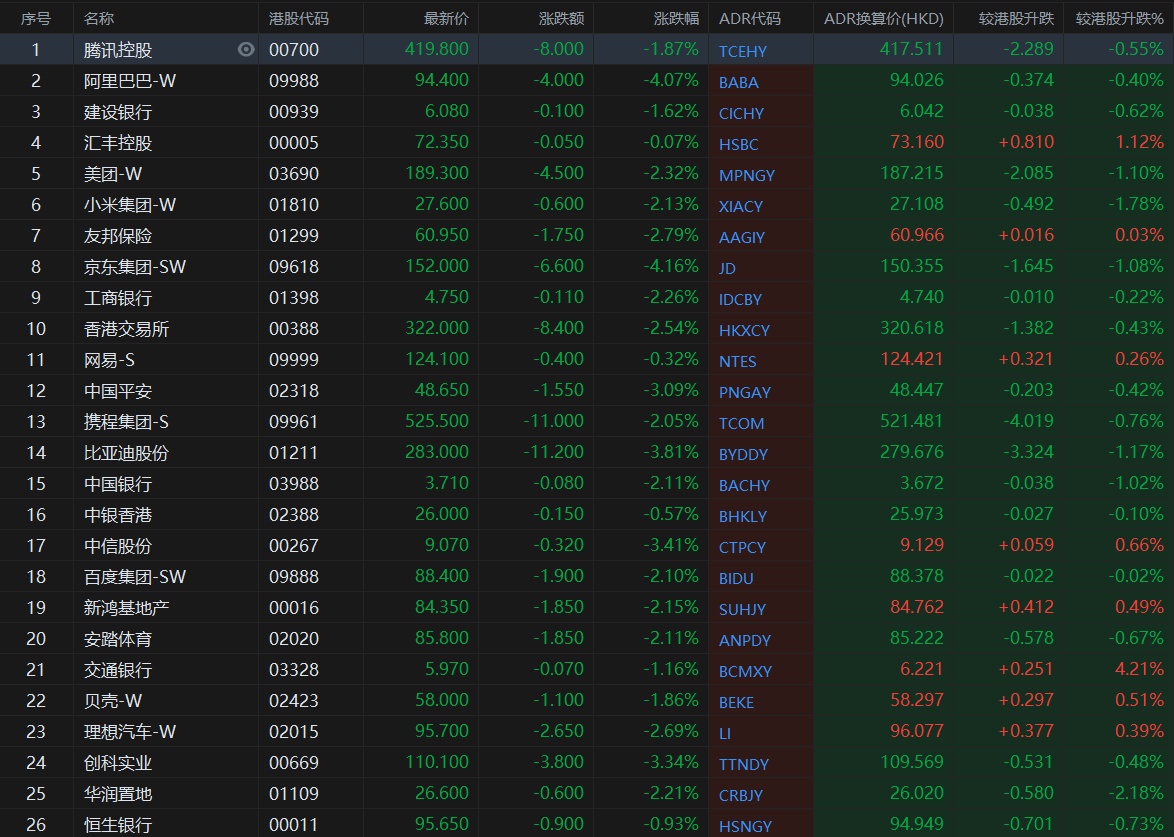Sort by 涨跌幅 column header
The image size is (1174, 837).
coord(676,18)
